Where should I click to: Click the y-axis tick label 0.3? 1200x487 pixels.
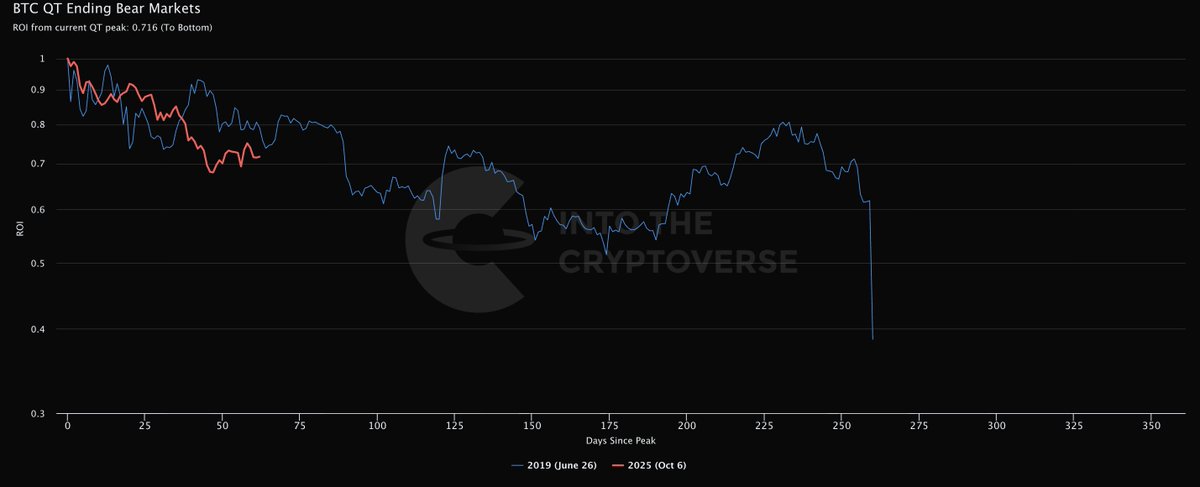(38, 414)
